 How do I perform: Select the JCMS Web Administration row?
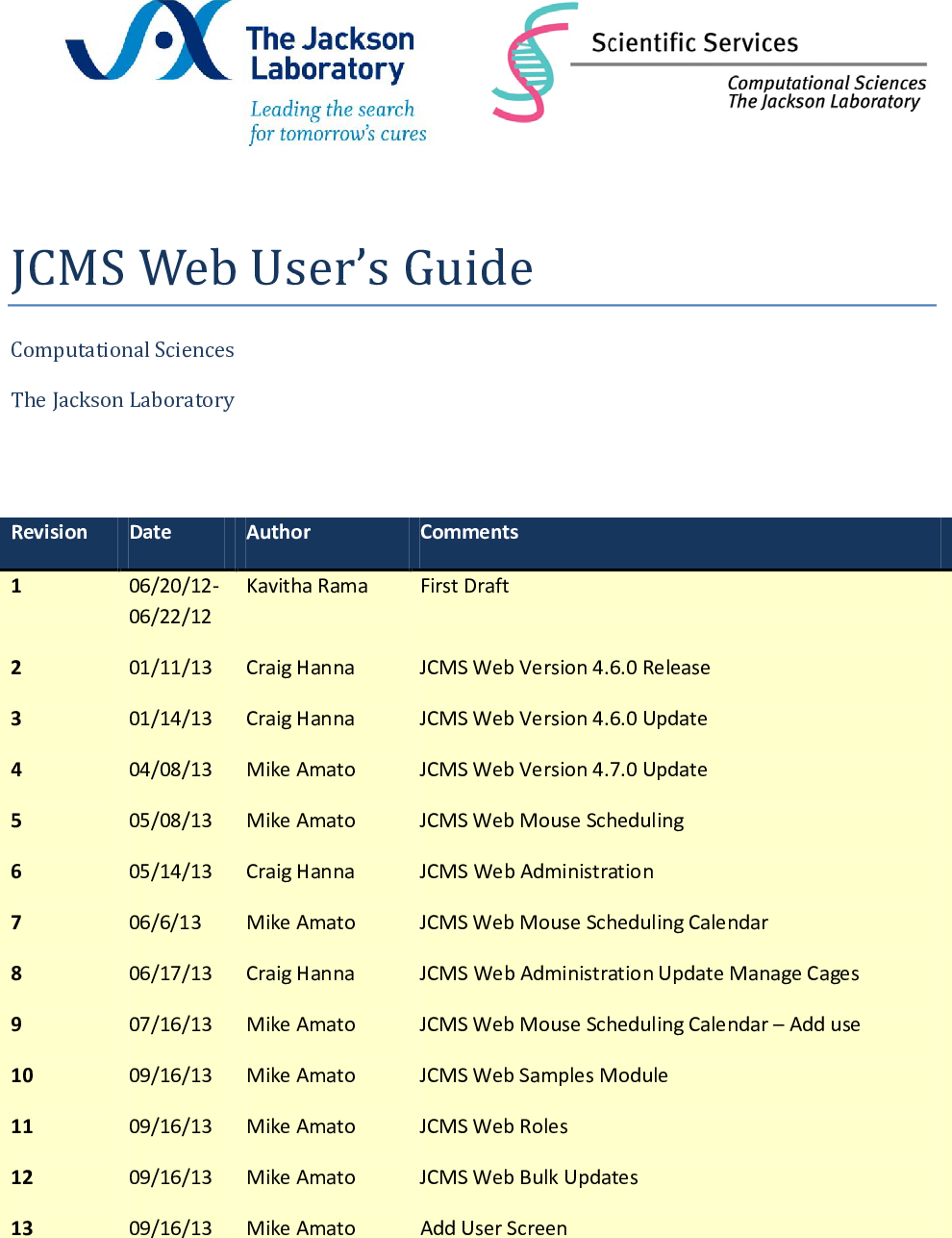[x=537, y=872]
